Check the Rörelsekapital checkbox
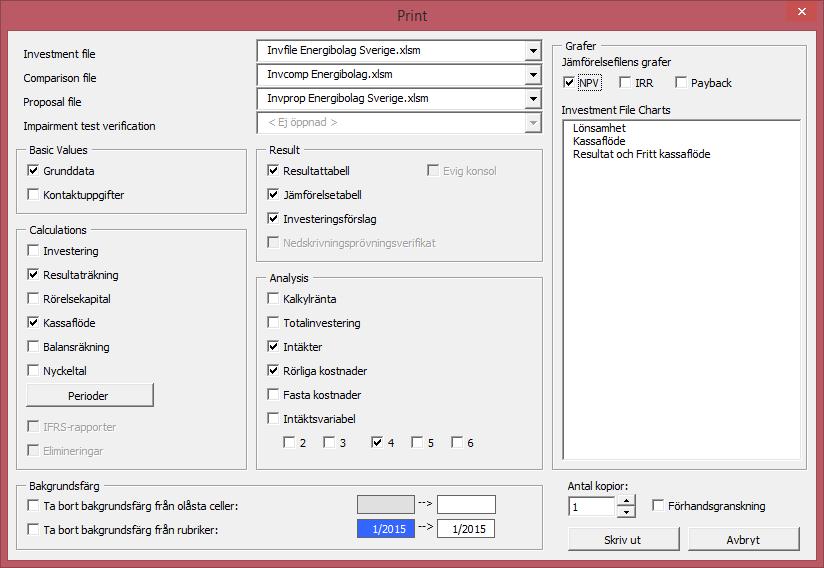Viewport: 824px width, 568px height. (x=33, y=298)
